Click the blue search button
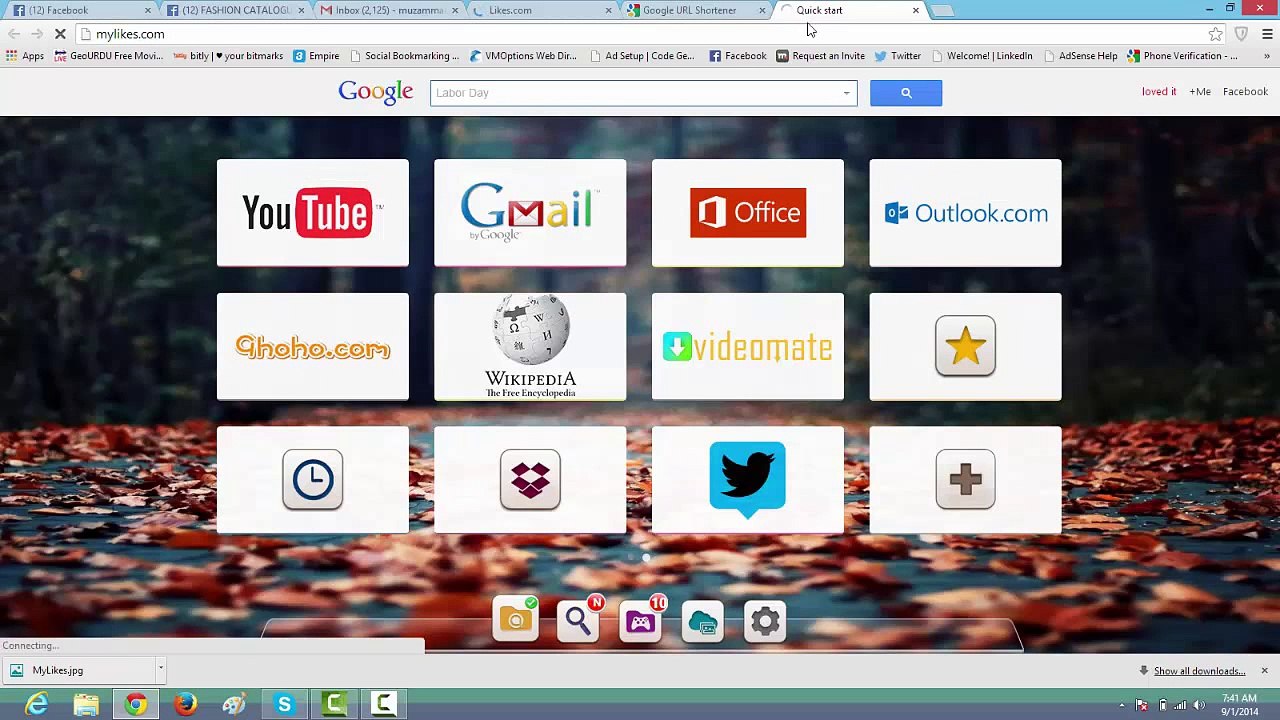Viewport: 1280px width, 720px height. point(906,93)
